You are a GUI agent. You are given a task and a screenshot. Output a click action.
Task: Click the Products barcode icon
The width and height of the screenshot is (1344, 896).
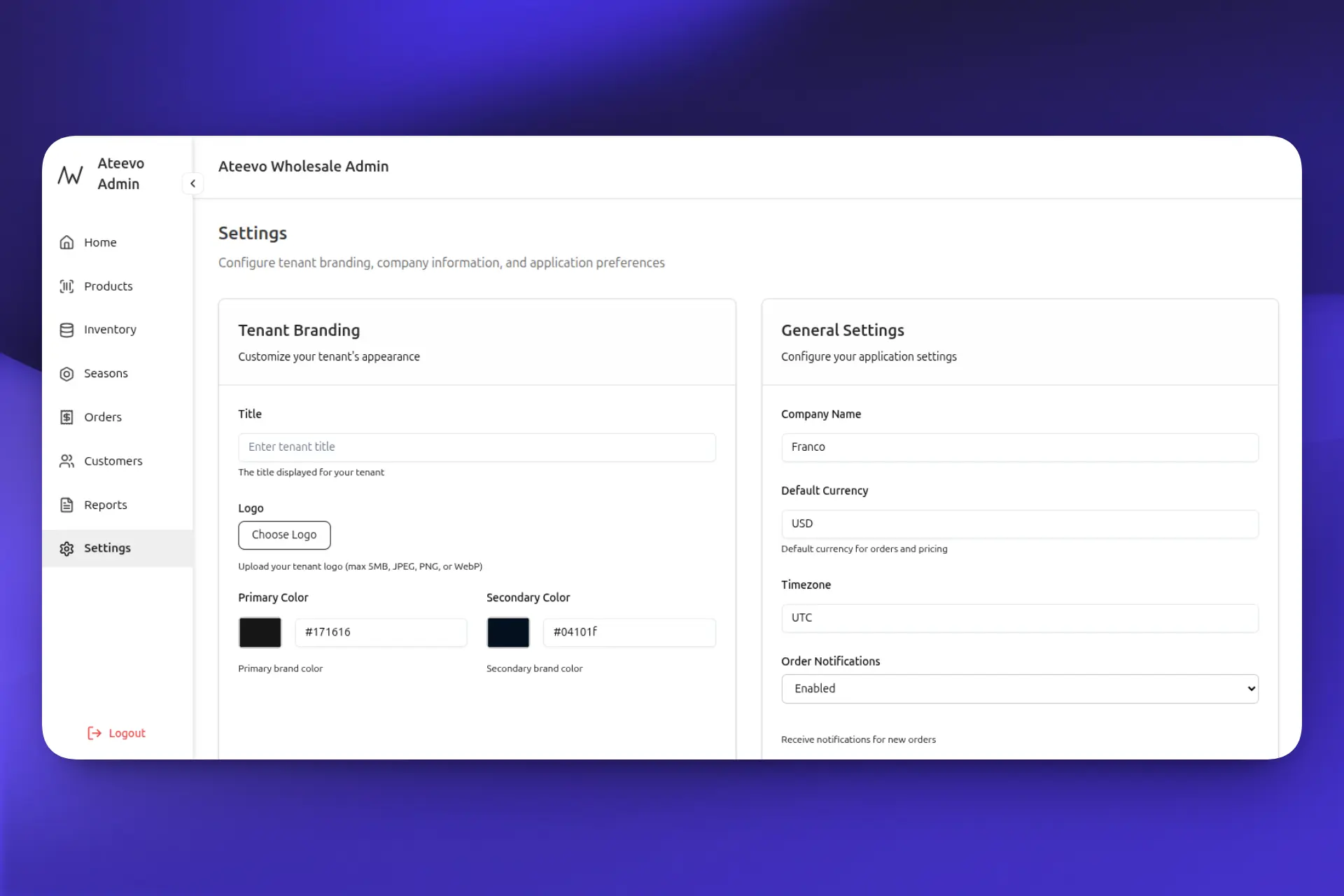click(66, 286)
